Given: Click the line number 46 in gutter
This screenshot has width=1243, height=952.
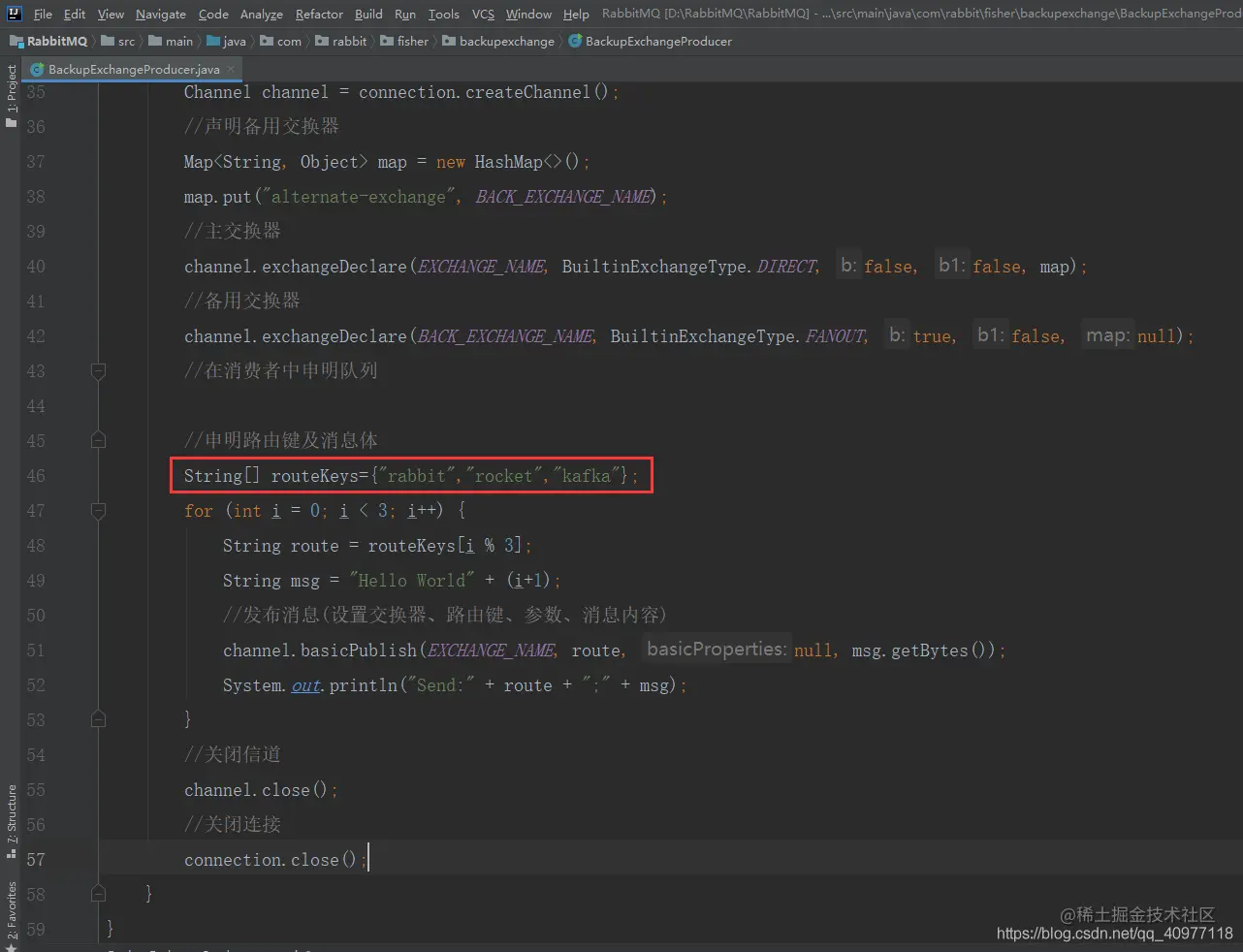Looking at the screenshot, I should point(36,476).
